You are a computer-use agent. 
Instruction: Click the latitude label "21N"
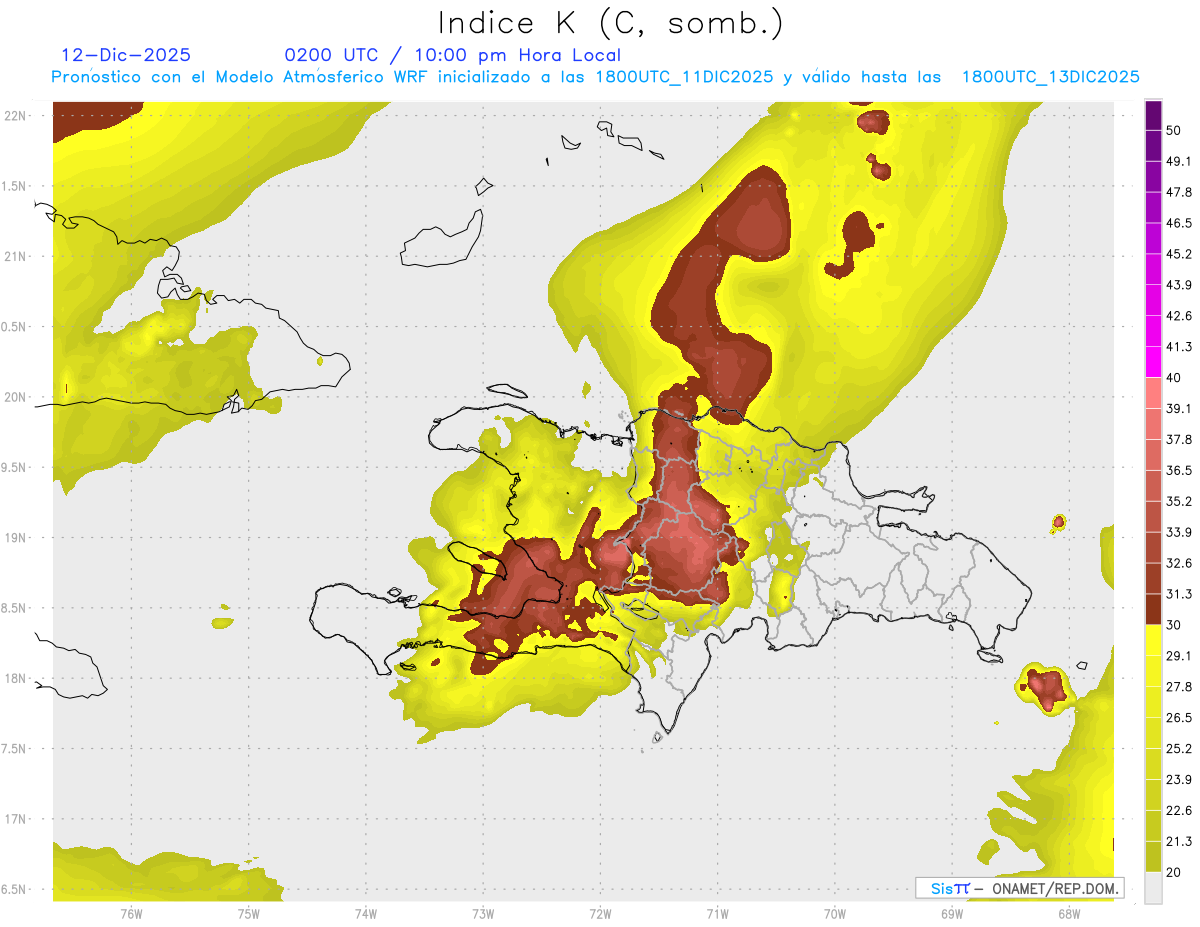[16, 256]
